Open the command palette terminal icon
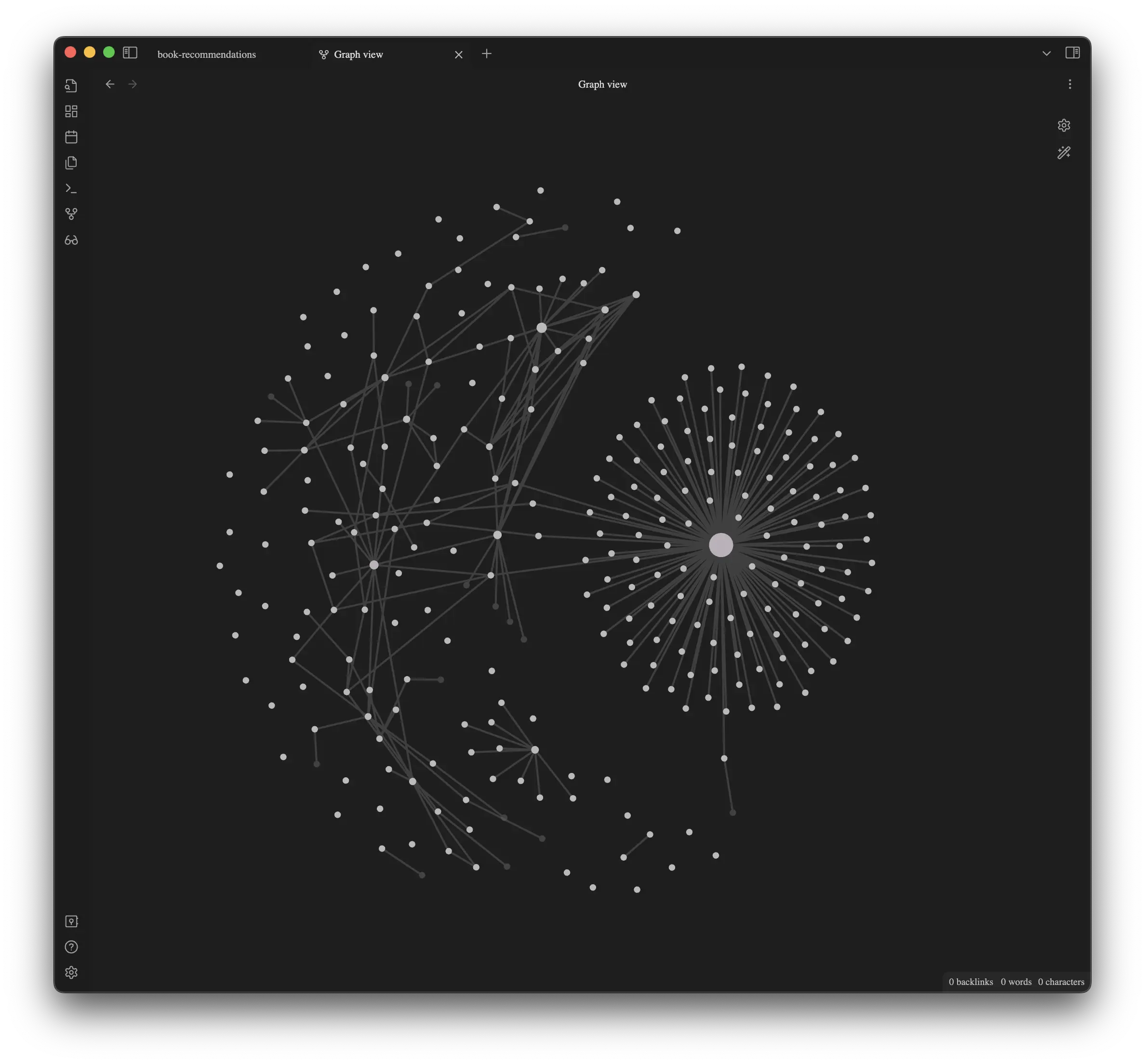This screenshot has width=1145, height=1064. (x=71, y=188)
